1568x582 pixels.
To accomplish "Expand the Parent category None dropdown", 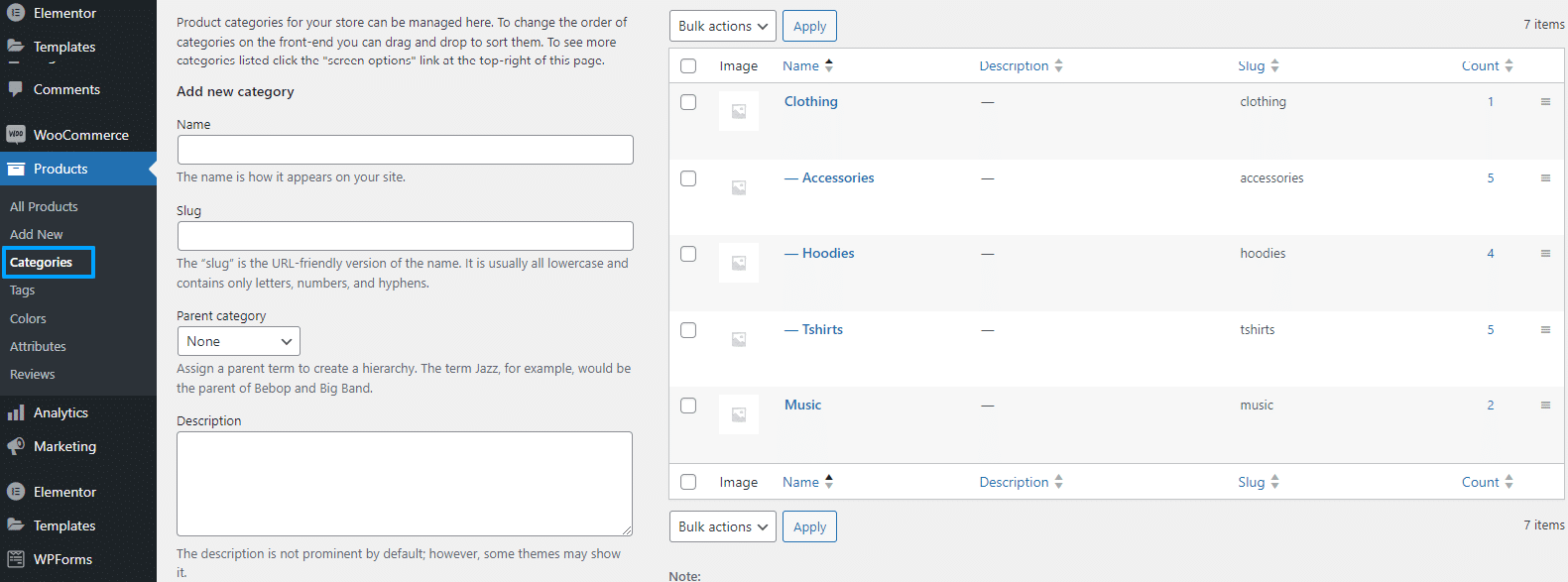I will (239, 341).
